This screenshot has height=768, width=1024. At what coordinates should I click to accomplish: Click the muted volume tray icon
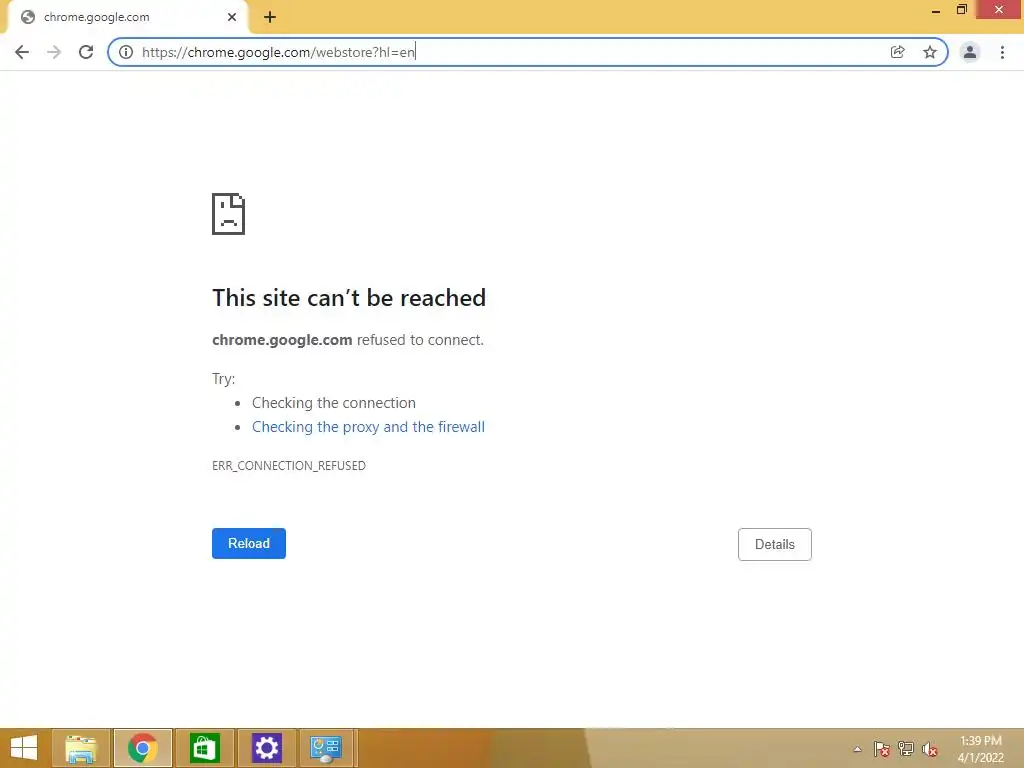coord(930,749)
